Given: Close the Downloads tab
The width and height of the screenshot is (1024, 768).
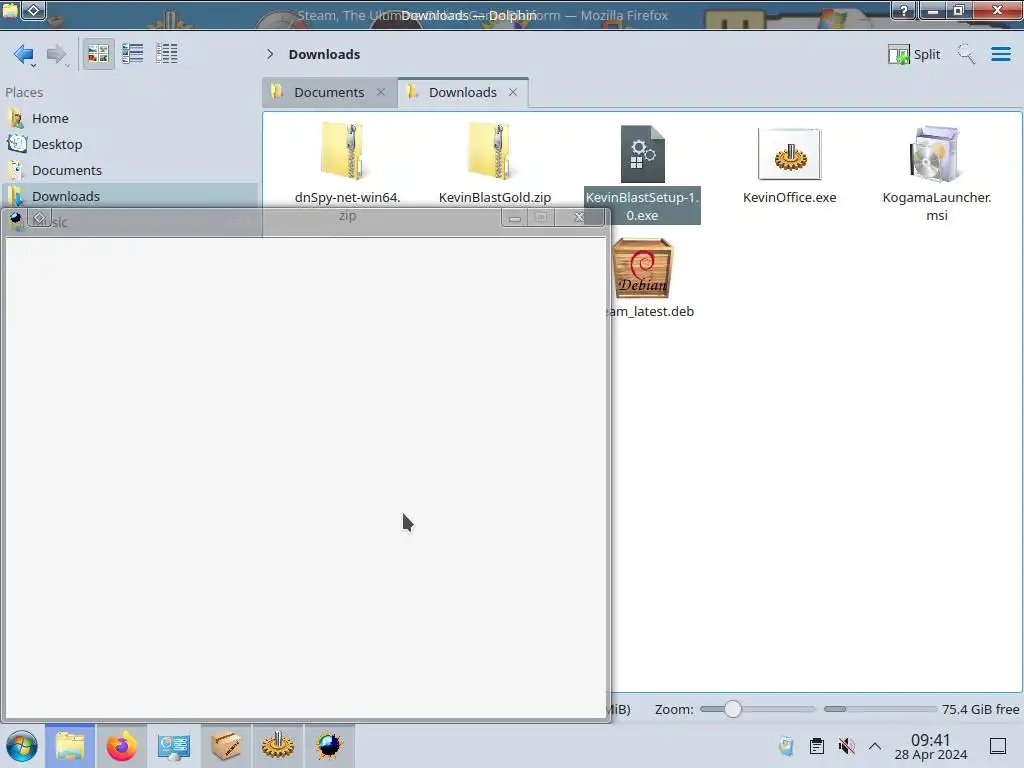Looking at the screenshot, I should point(513,92).
